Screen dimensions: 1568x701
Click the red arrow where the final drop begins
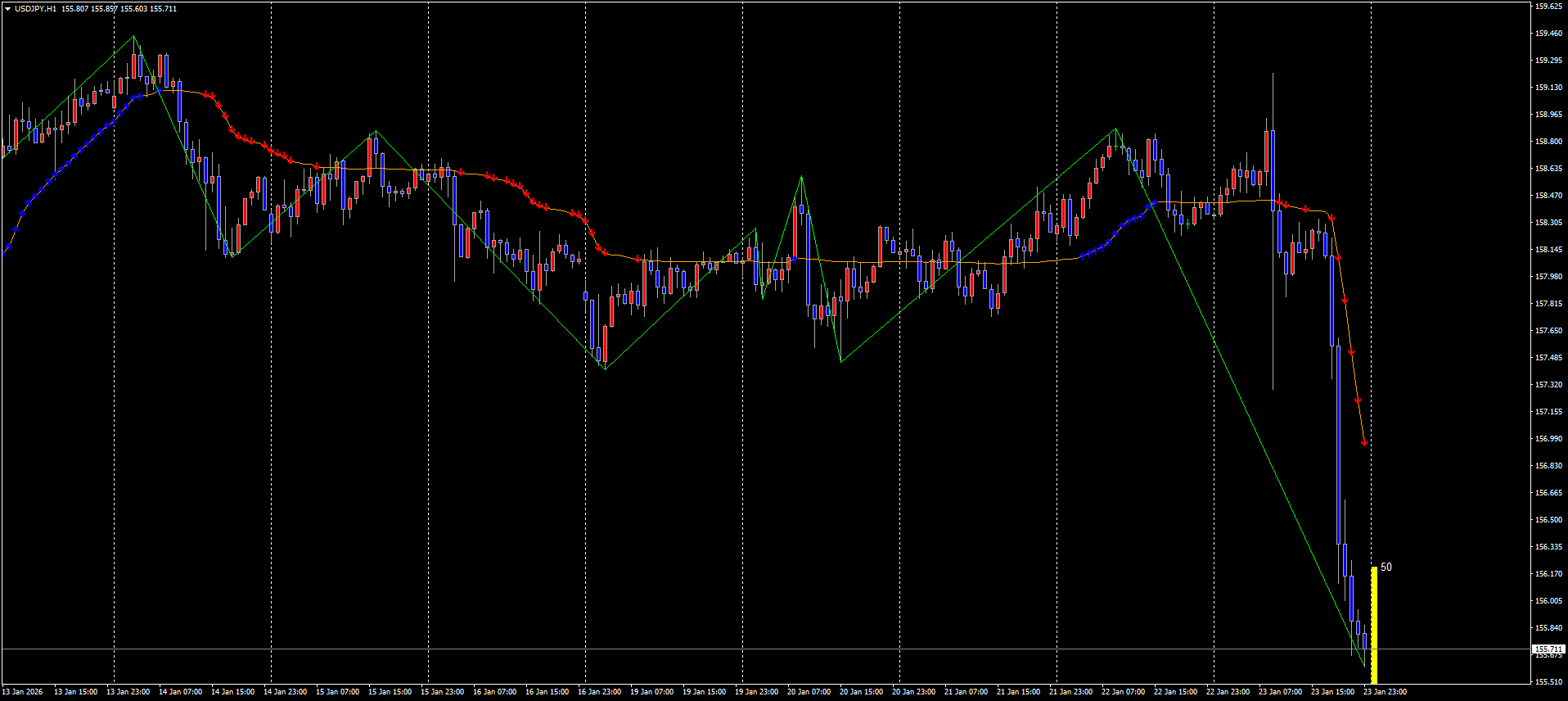point(1332,218)
